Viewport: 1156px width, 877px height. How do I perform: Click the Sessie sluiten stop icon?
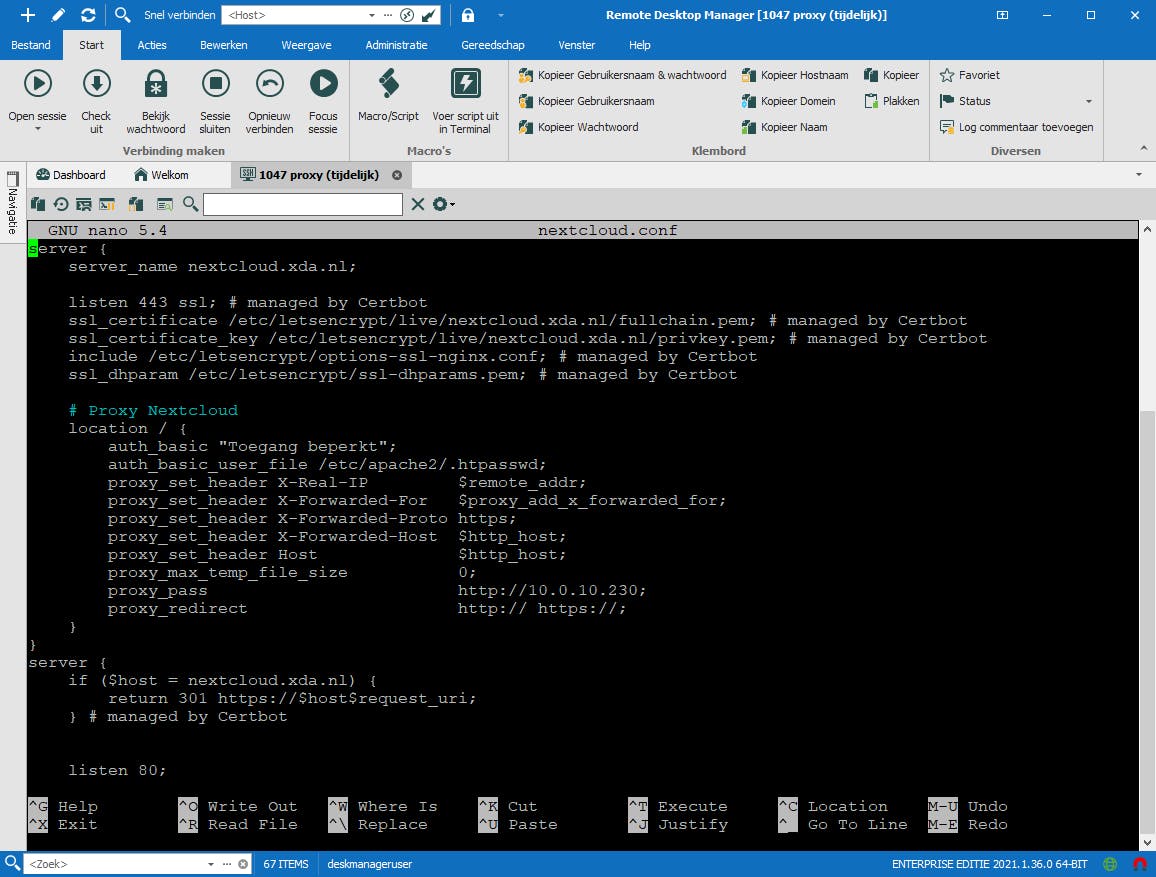pyautogui.click(x=215, y=84)
